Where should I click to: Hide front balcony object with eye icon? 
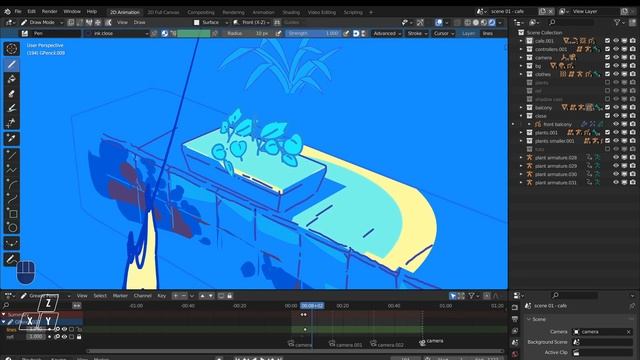(x=616, y=124)
